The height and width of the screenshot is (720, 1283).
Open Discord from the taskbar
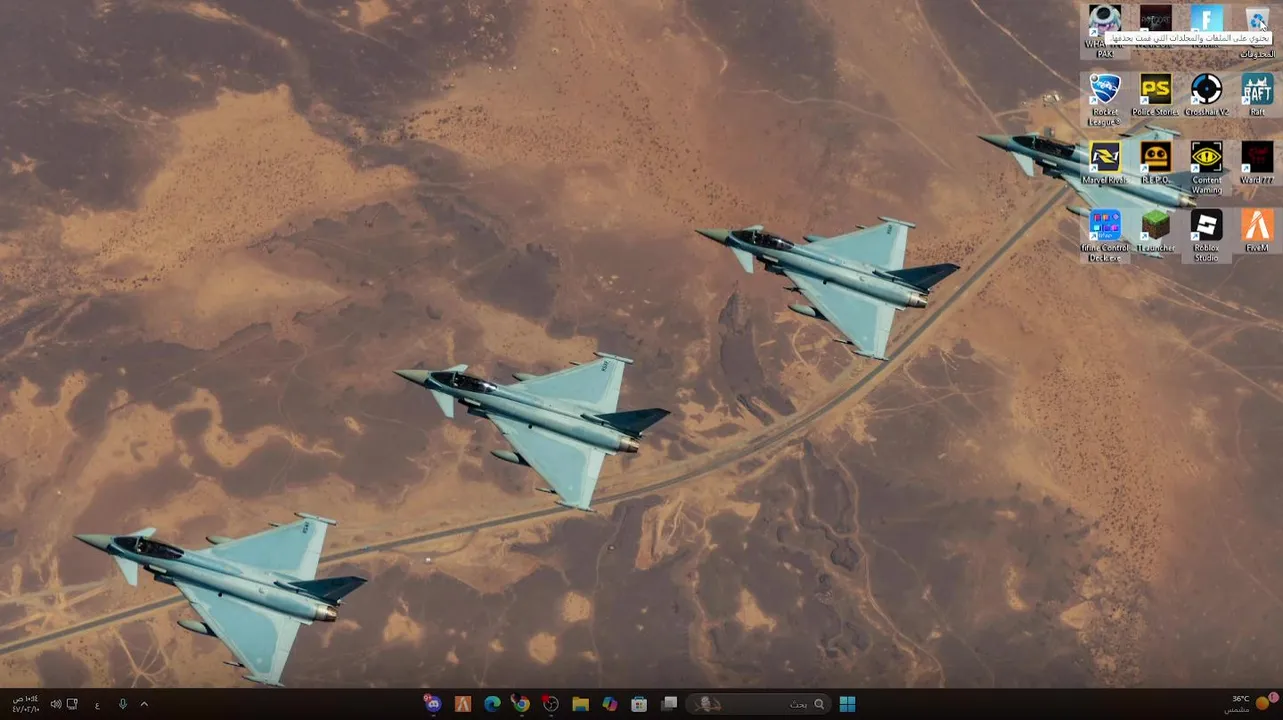[x=433, y=704]
